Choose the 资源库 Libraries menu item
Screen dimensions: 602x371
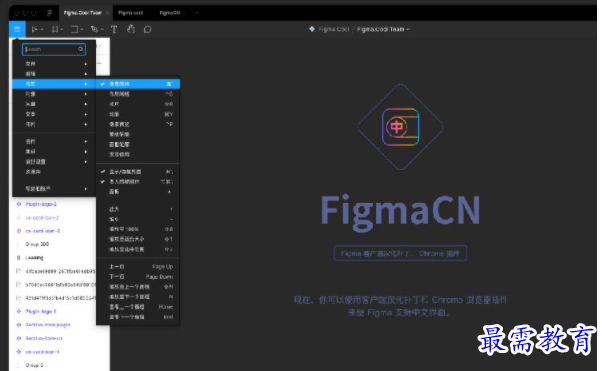coord(54,172)
